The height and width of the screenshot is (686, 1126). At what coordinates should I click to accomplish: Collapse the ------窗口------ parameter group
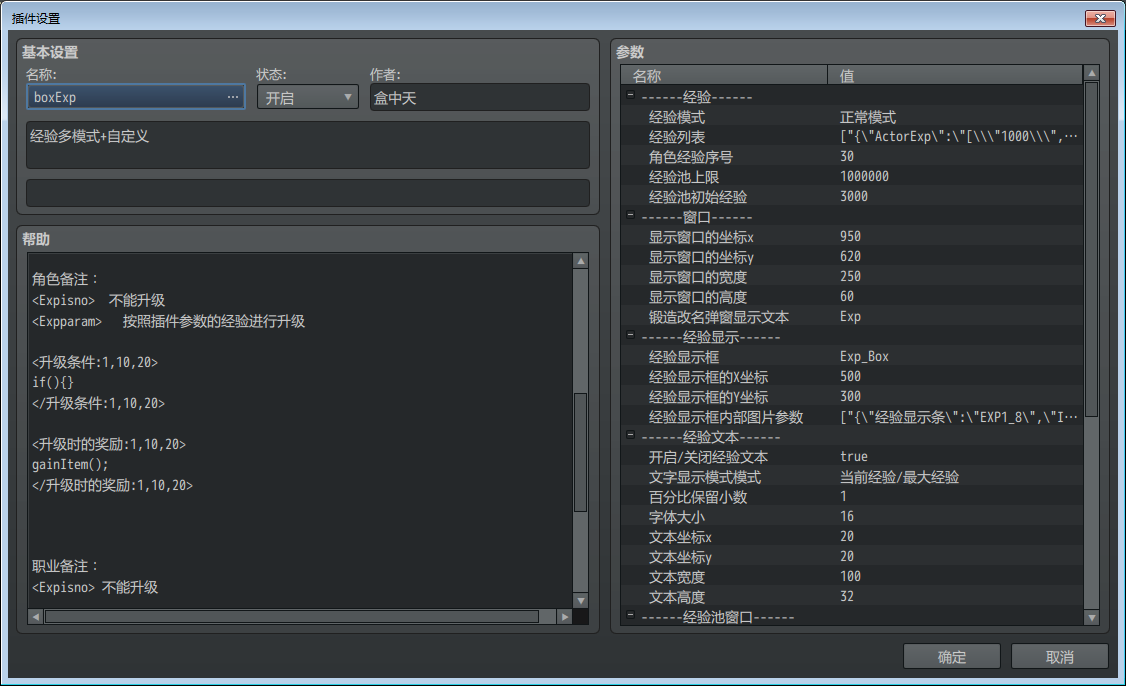pyautogui.click(x=631, y=215)
